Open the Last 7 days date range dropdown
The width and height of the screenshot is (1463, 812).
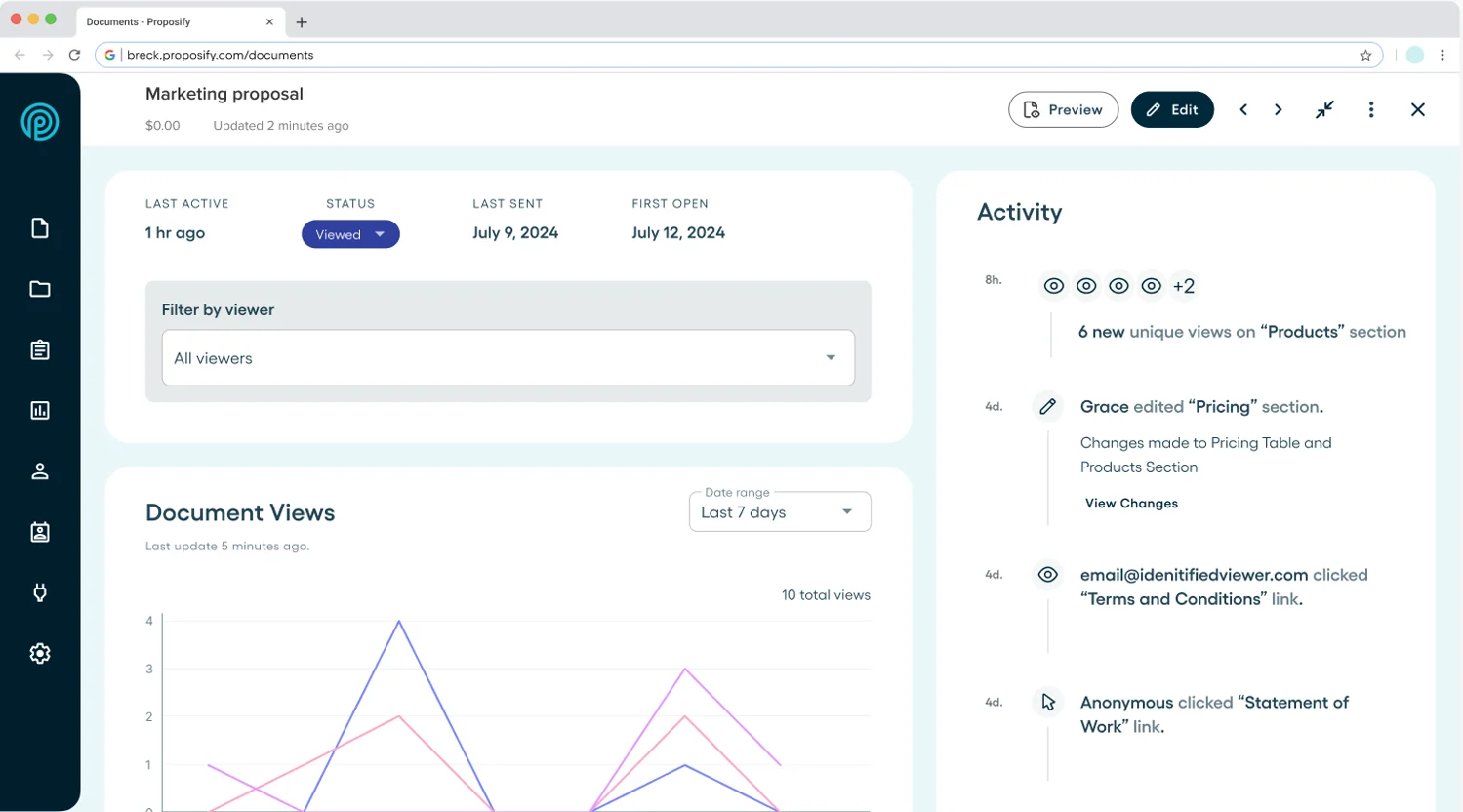tap(780, 512)
